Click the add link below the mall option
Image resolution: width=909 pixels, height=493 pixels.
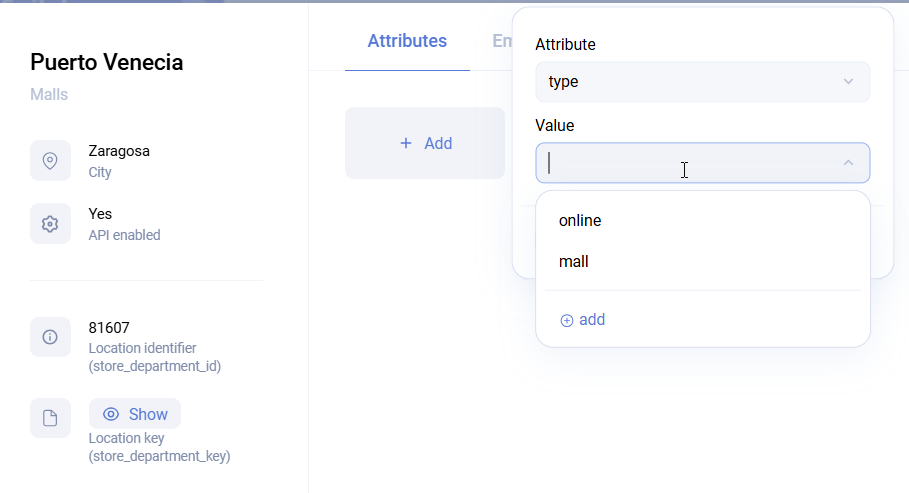click(x=591, y=320)
